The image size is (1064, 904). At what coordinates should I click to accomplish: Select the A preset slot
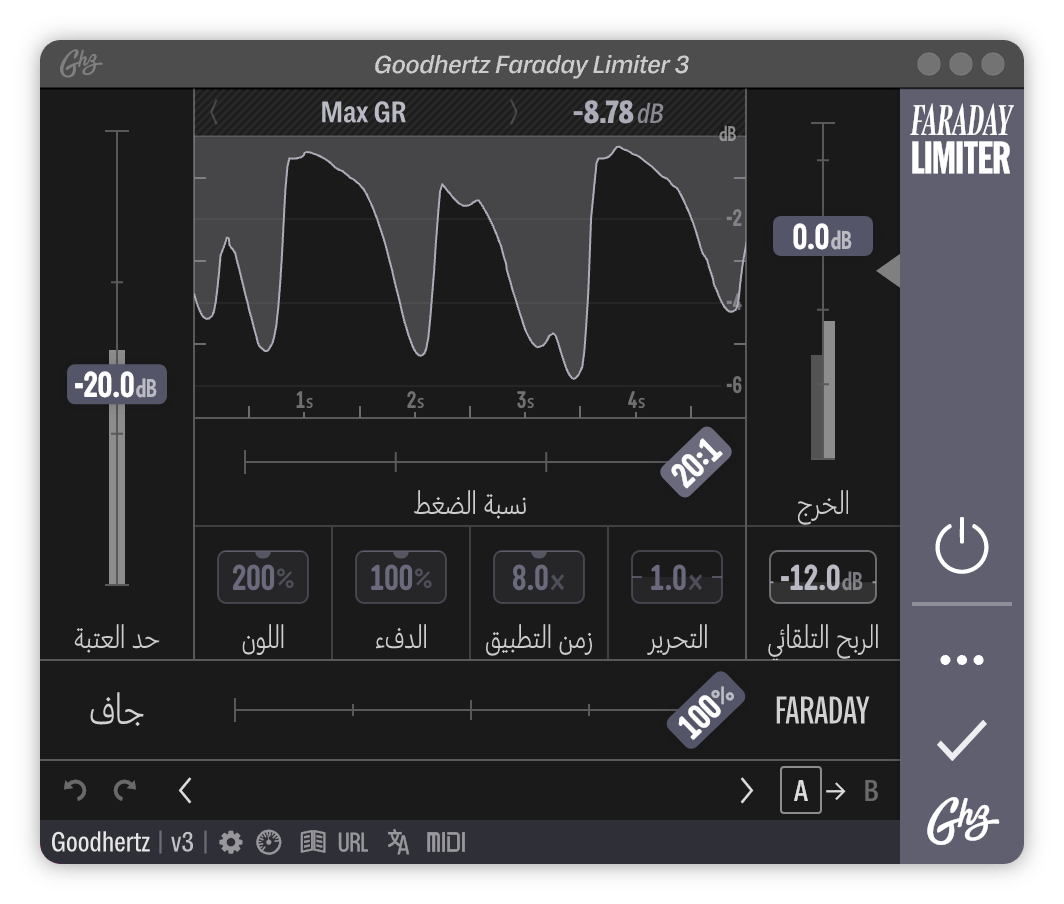tap(801, 791)
